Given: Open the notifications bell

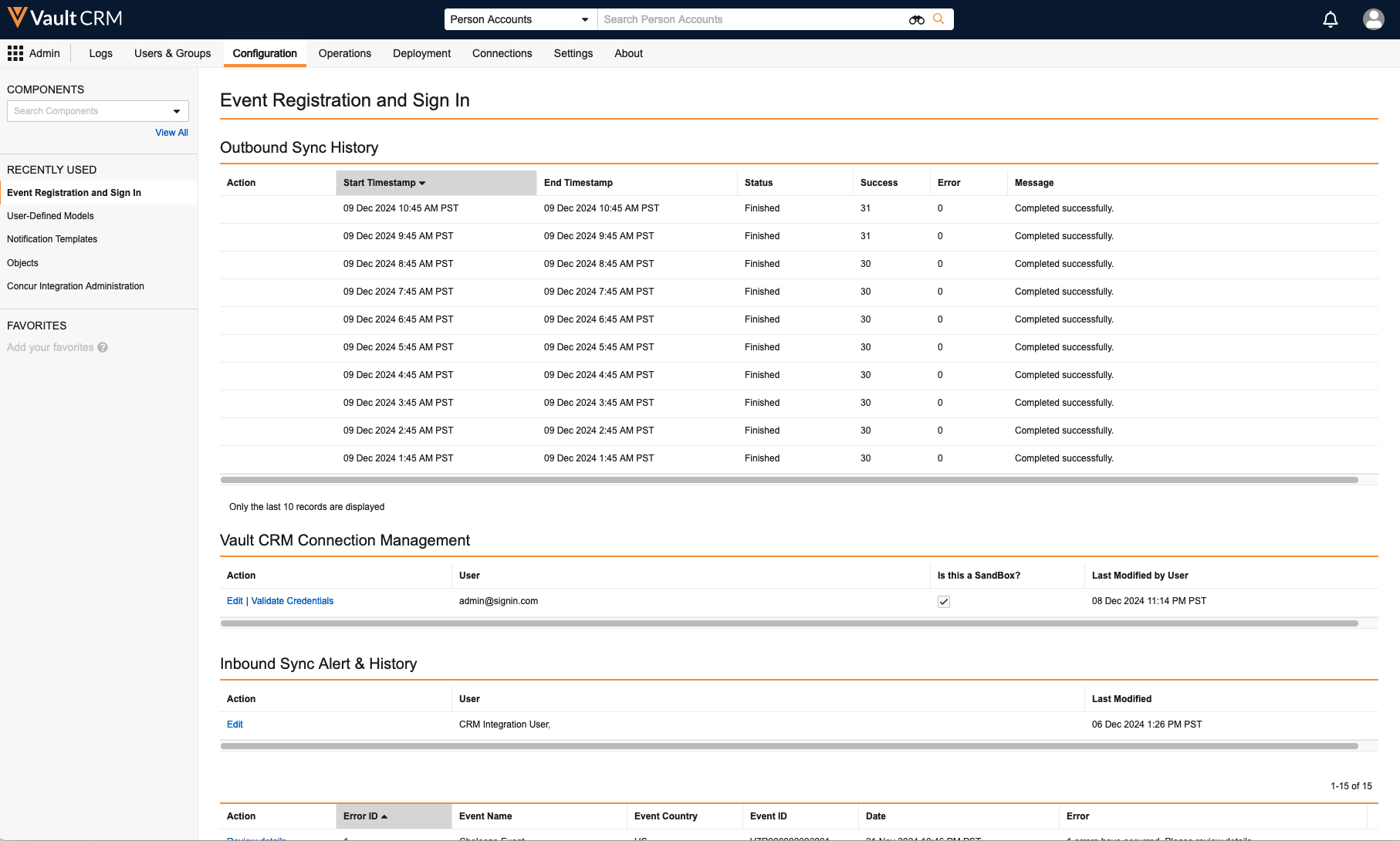Looking at the screenshot, I should click(x=1330, y=19).
